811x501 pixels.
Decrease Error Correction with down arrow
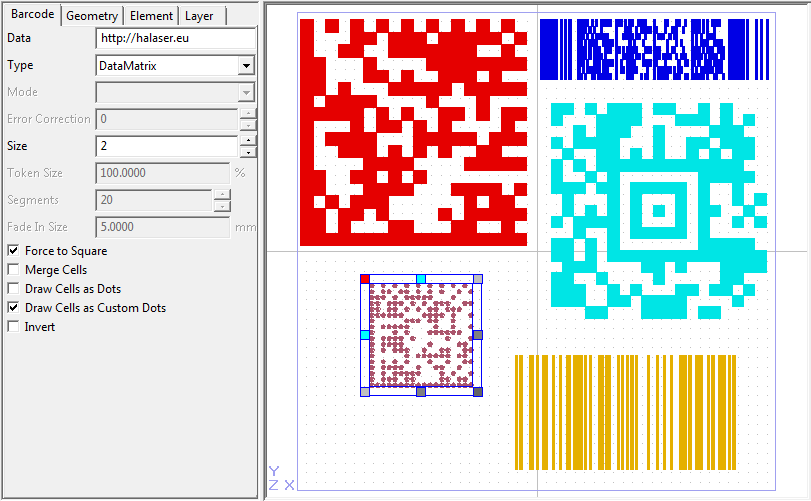tap(248, 125)
